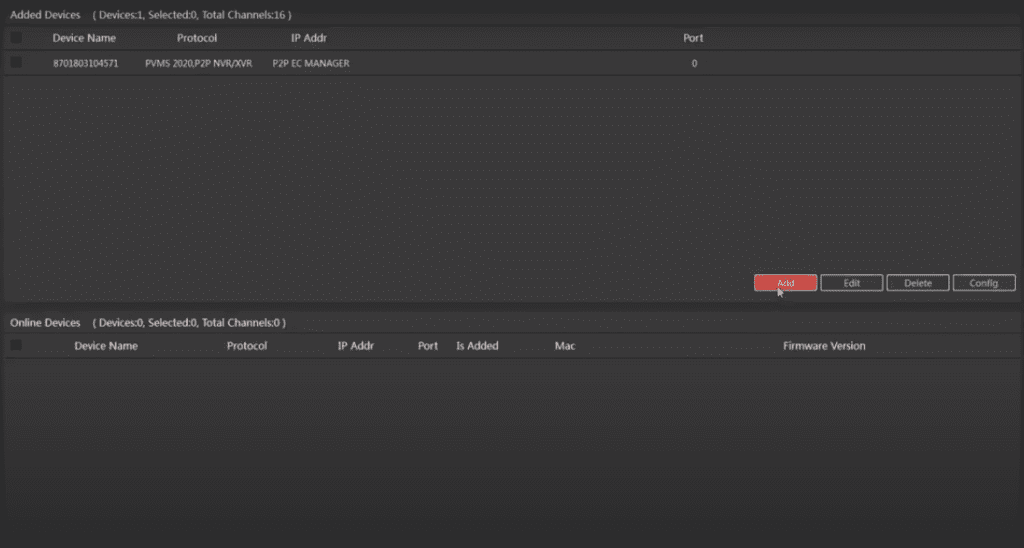Click the Mac column header

[565, 346]
